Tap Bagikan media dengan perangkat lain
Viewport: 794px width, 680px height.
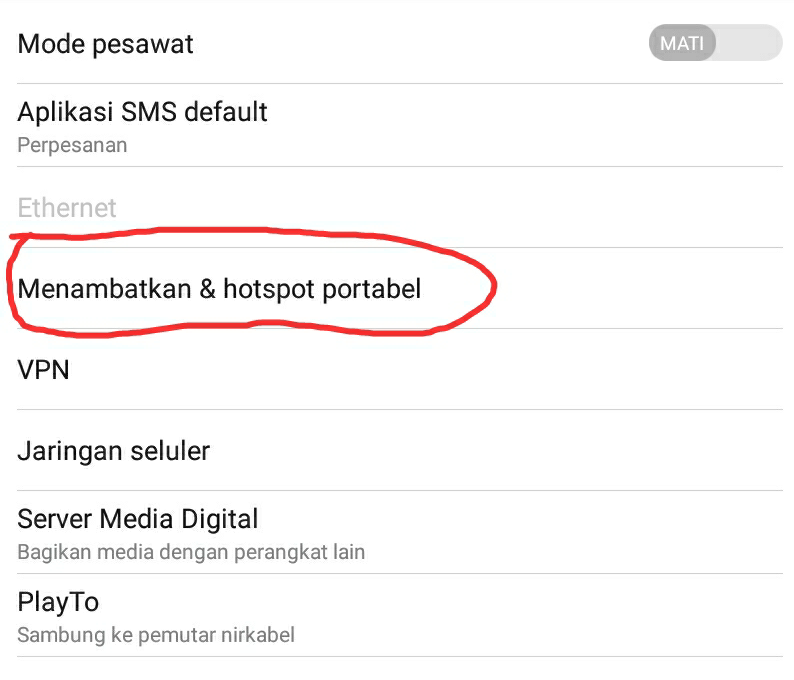pos(191,552)
